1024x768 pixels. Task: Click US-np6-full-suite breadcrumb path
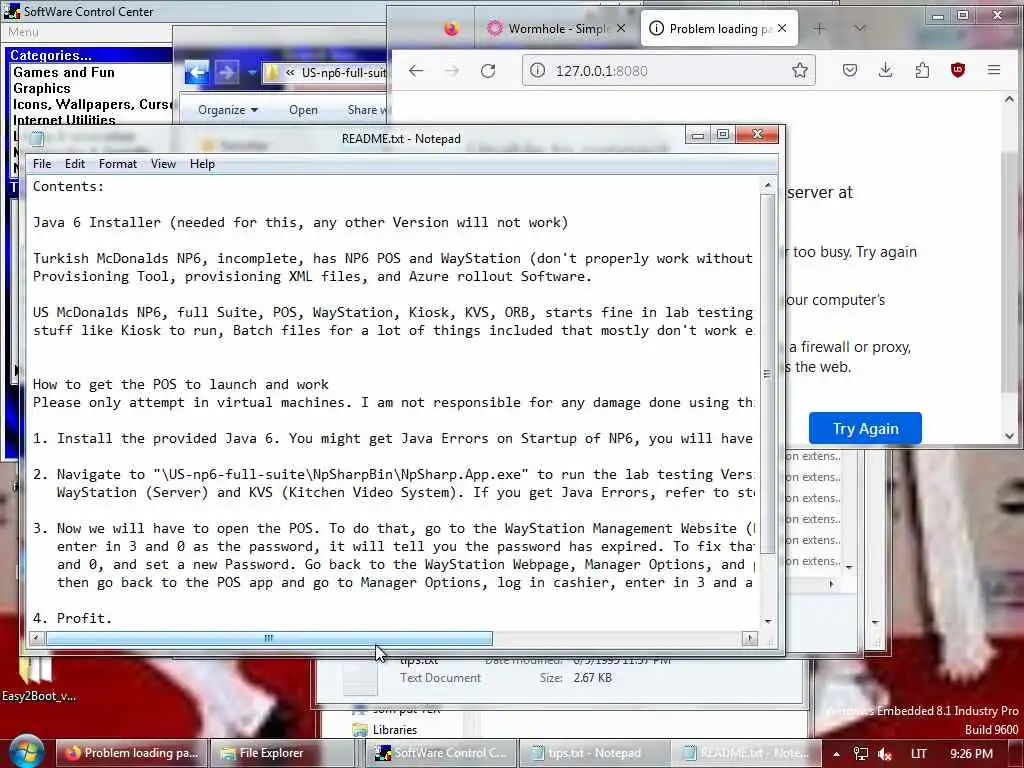344,72
